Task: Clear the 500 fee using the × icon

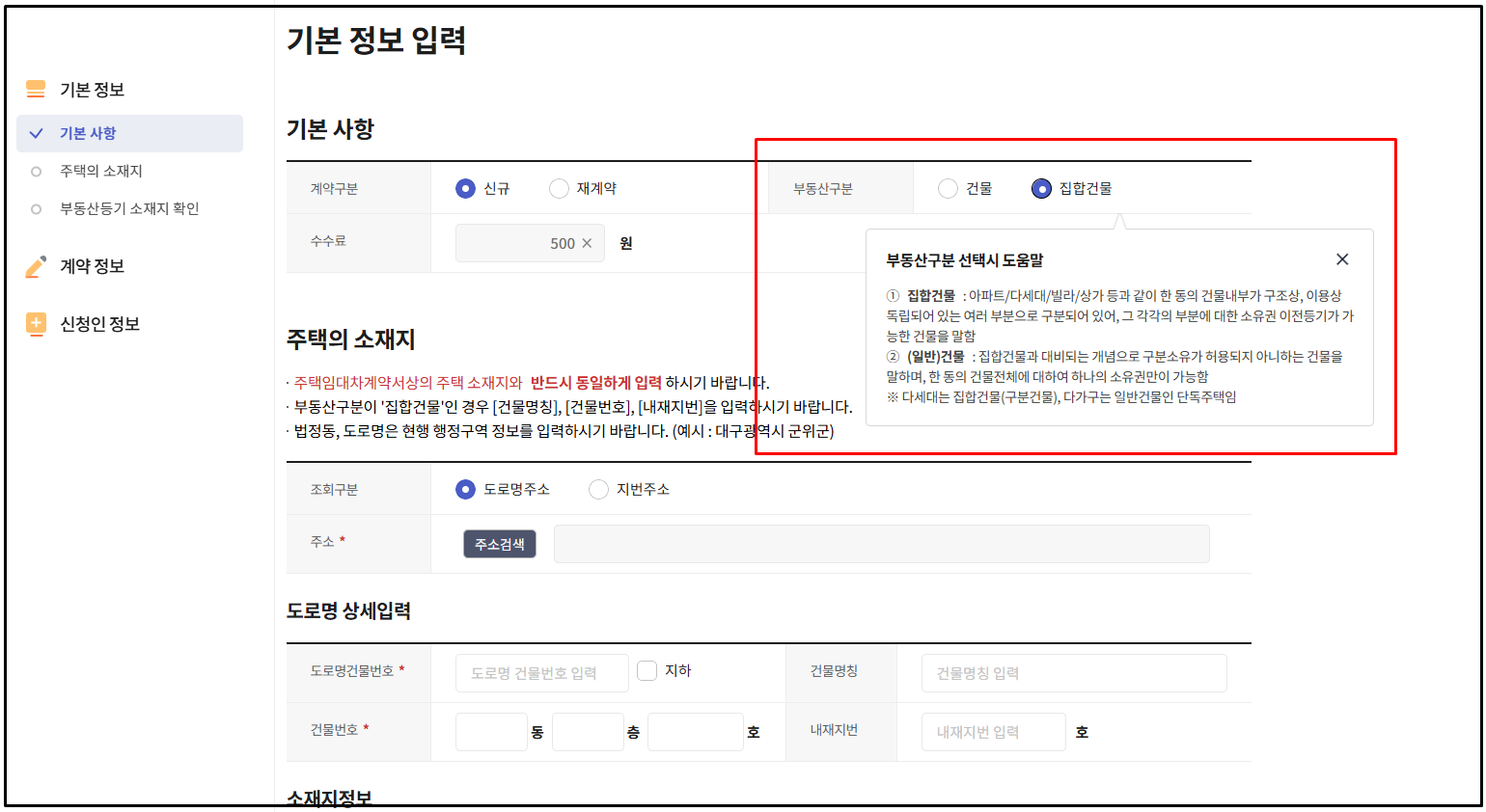Action: point(587,243)
